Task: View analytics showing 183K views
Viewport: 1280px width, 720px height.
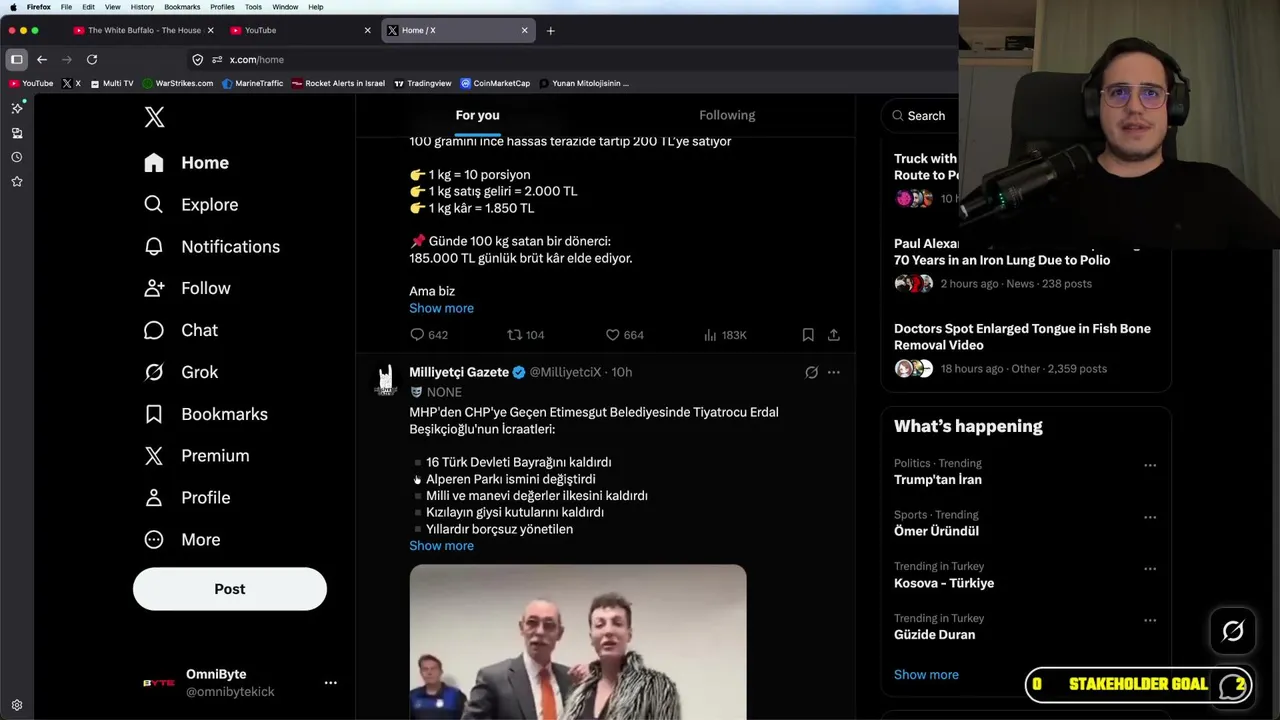Action: [725, 335]
